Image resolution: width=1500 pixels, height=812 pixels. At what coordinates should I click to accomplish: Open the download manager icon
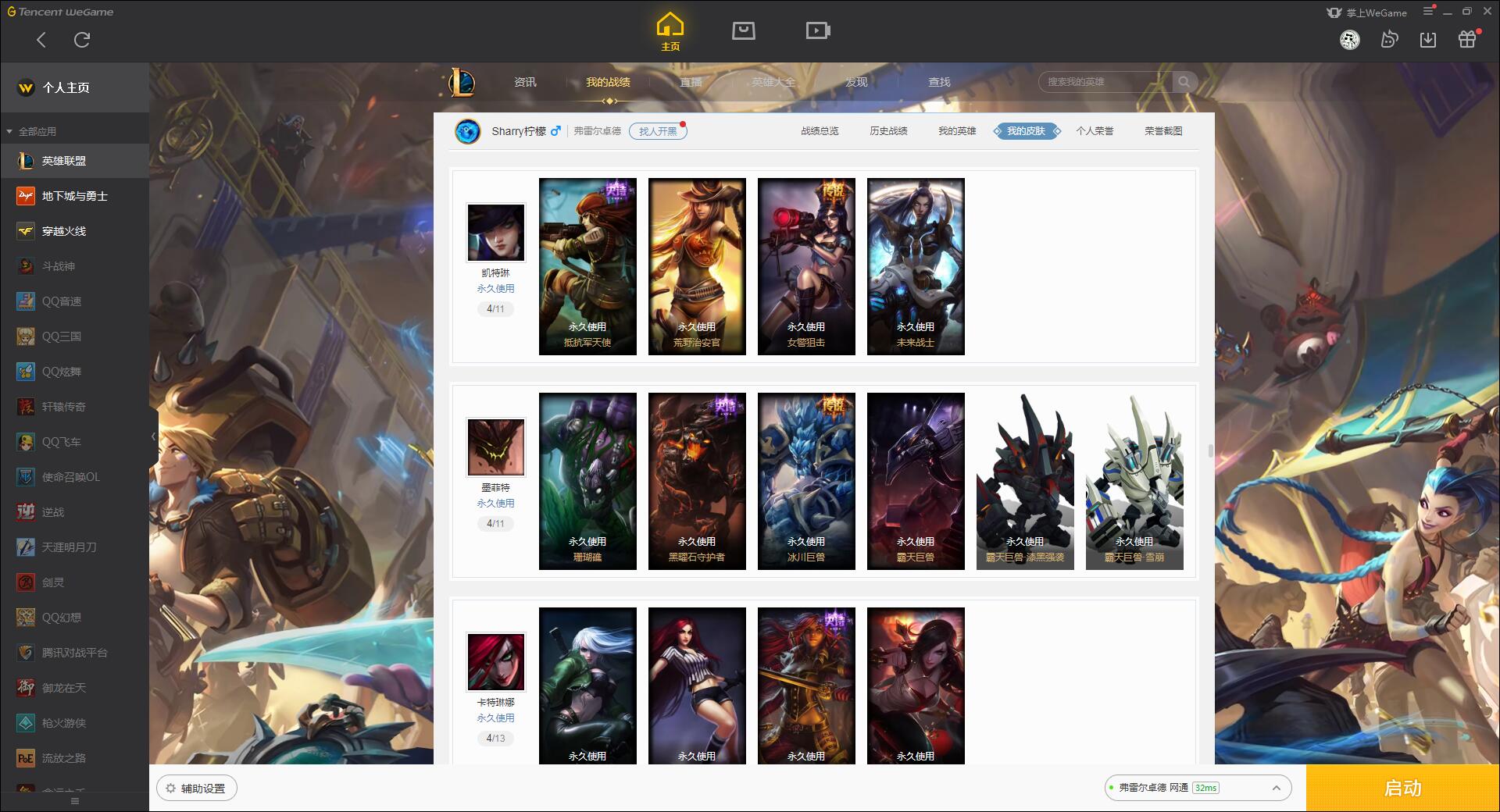[x=1428, y=40]
